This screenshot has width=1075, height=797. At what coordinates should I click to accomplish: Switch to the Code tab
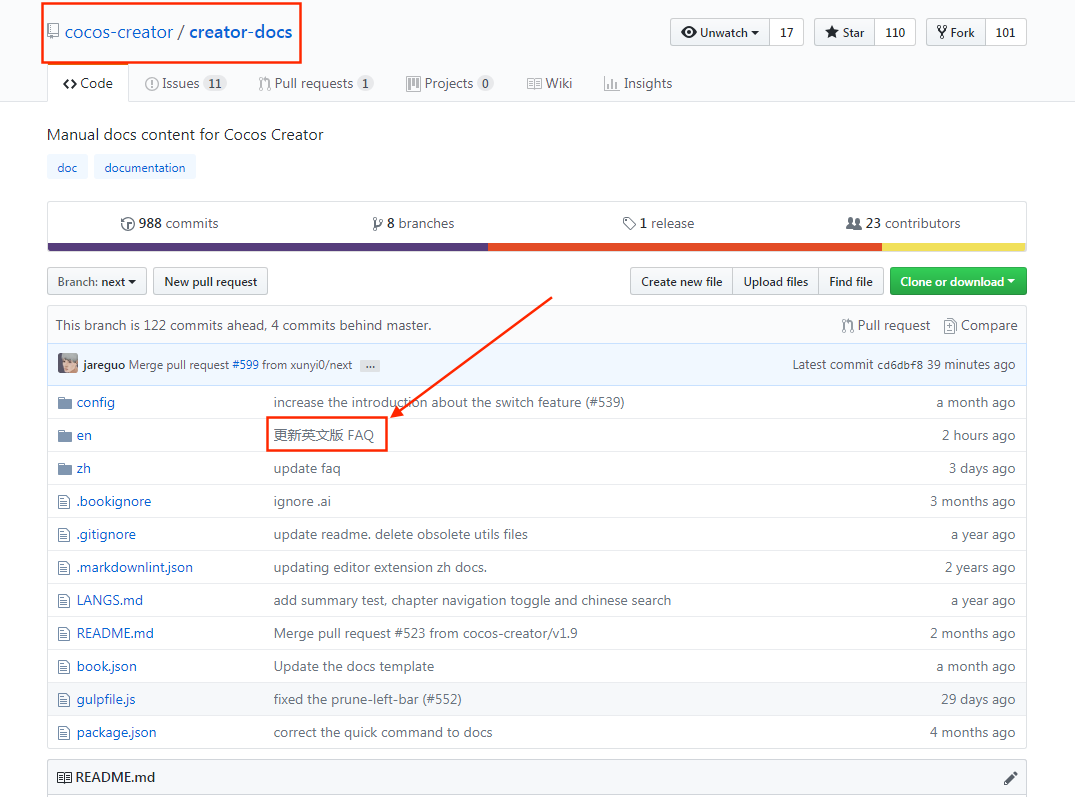tap(88, 84)
